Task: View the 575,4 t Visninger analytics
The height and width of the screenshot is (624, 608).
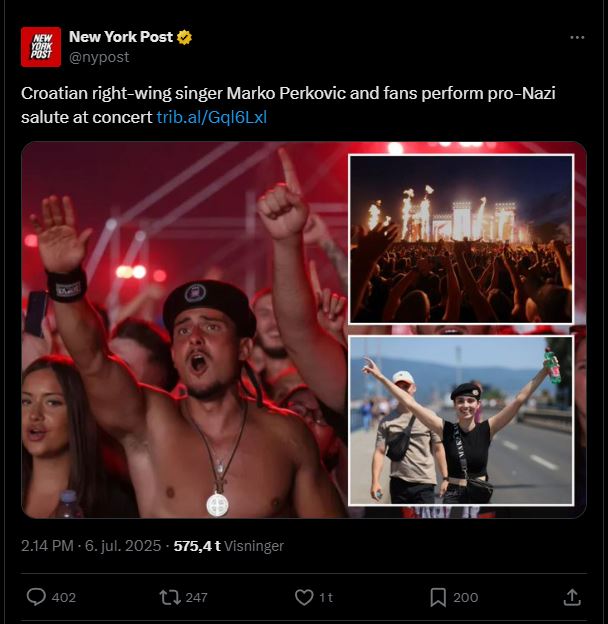Action: click(229, 546)
